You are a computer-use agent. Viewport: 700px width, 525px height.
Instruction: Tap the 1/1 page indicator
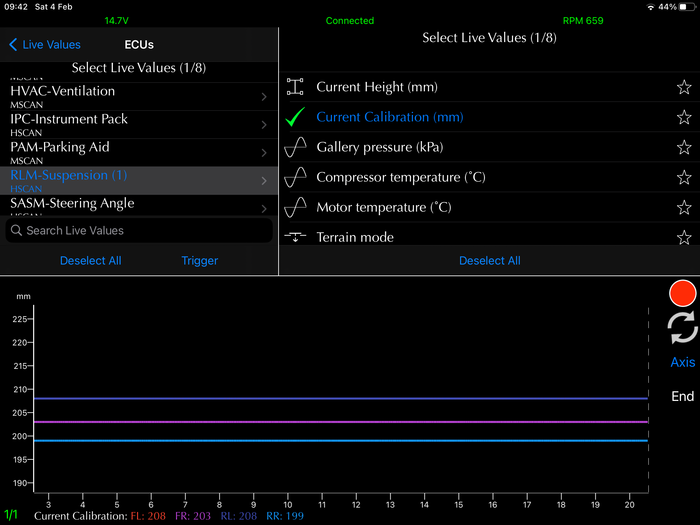(11, 515)
